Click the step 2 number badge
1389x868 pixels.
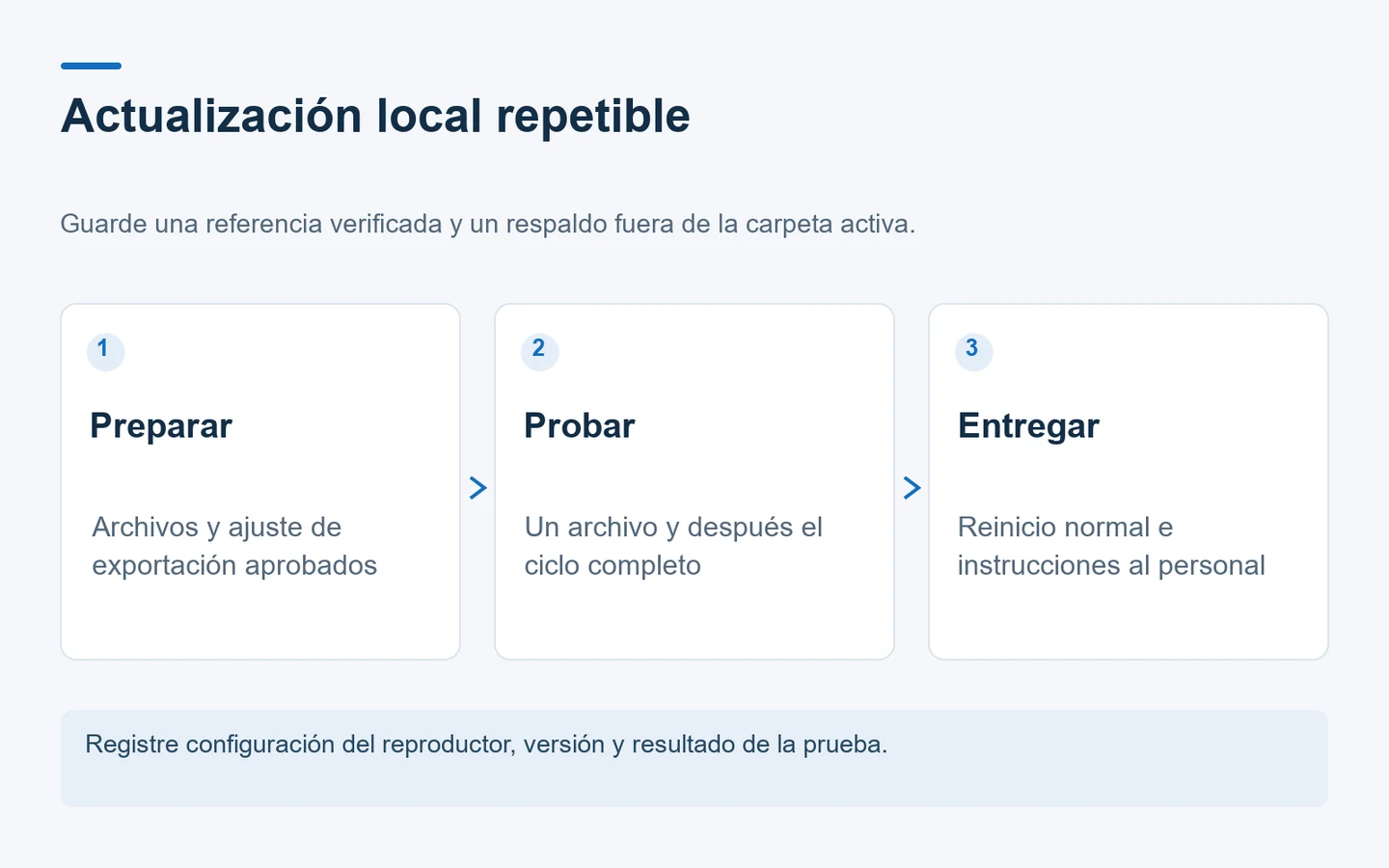(539, 351)
